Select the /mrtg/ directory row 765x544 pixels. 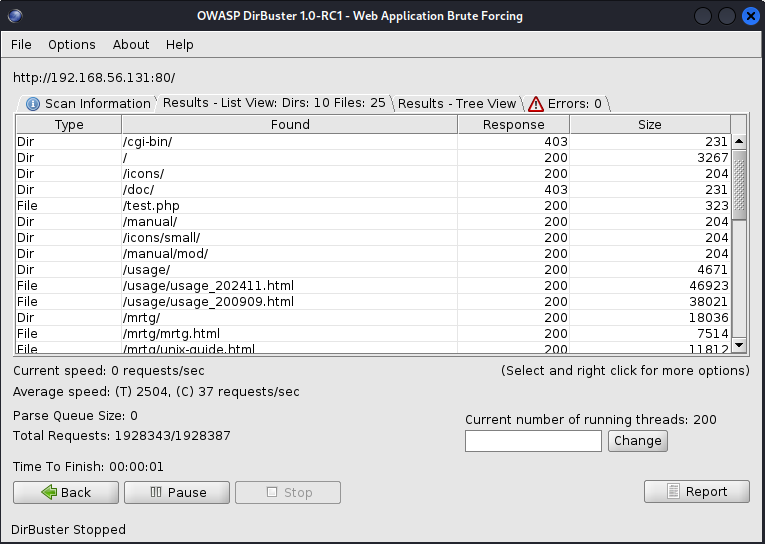coord(373,318)
